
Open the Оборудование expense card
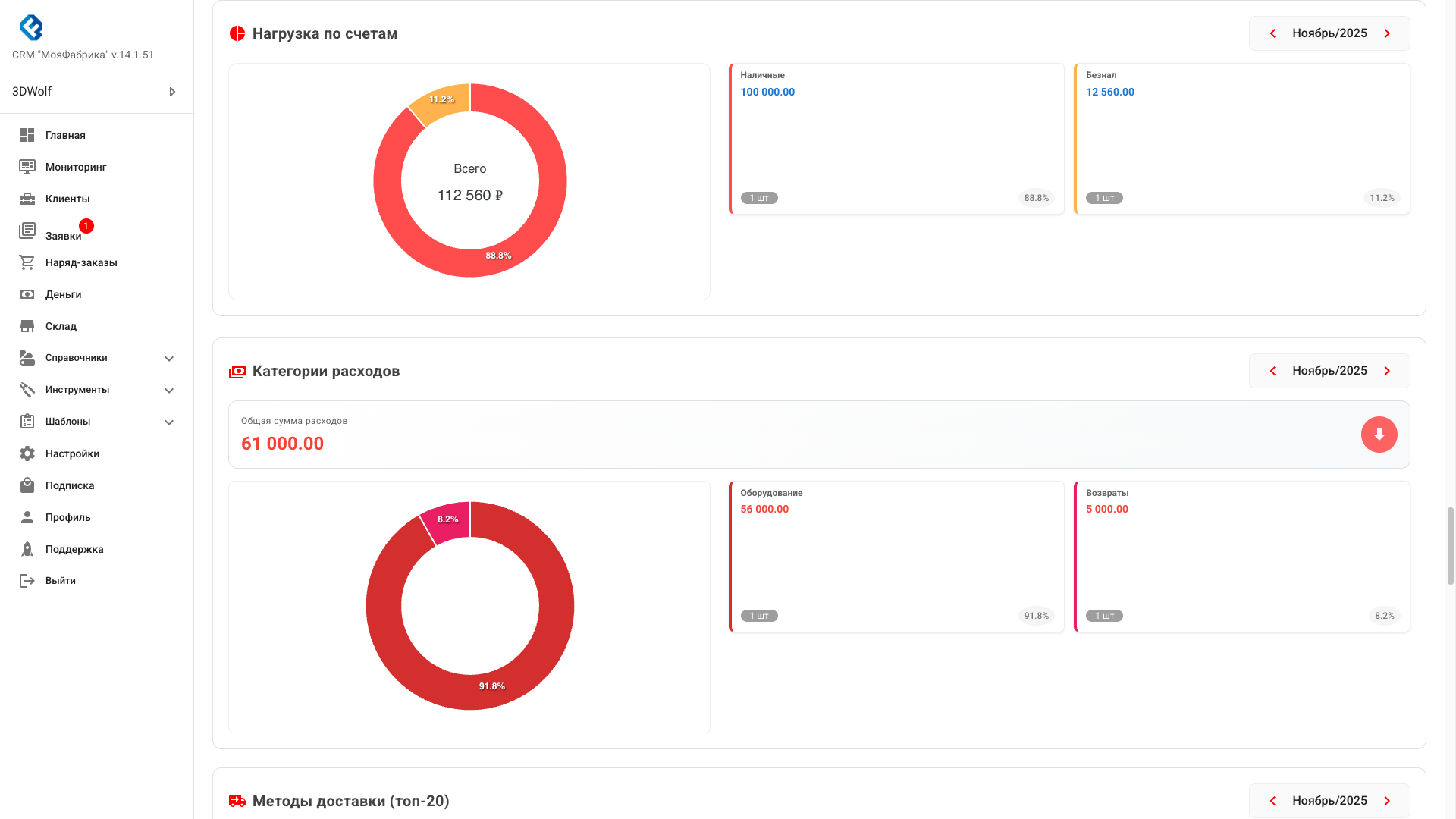[896, 556]
